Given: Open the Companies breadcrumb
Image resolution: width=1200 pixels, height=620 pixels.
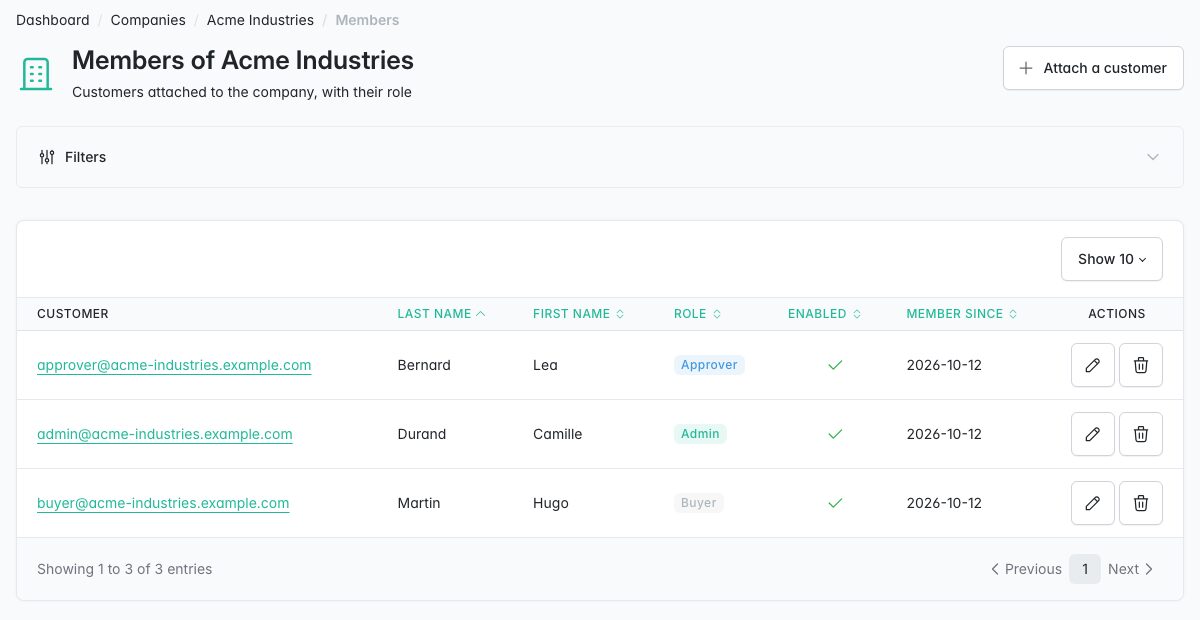Looking at the screenshot, I should tap(148, 20).
